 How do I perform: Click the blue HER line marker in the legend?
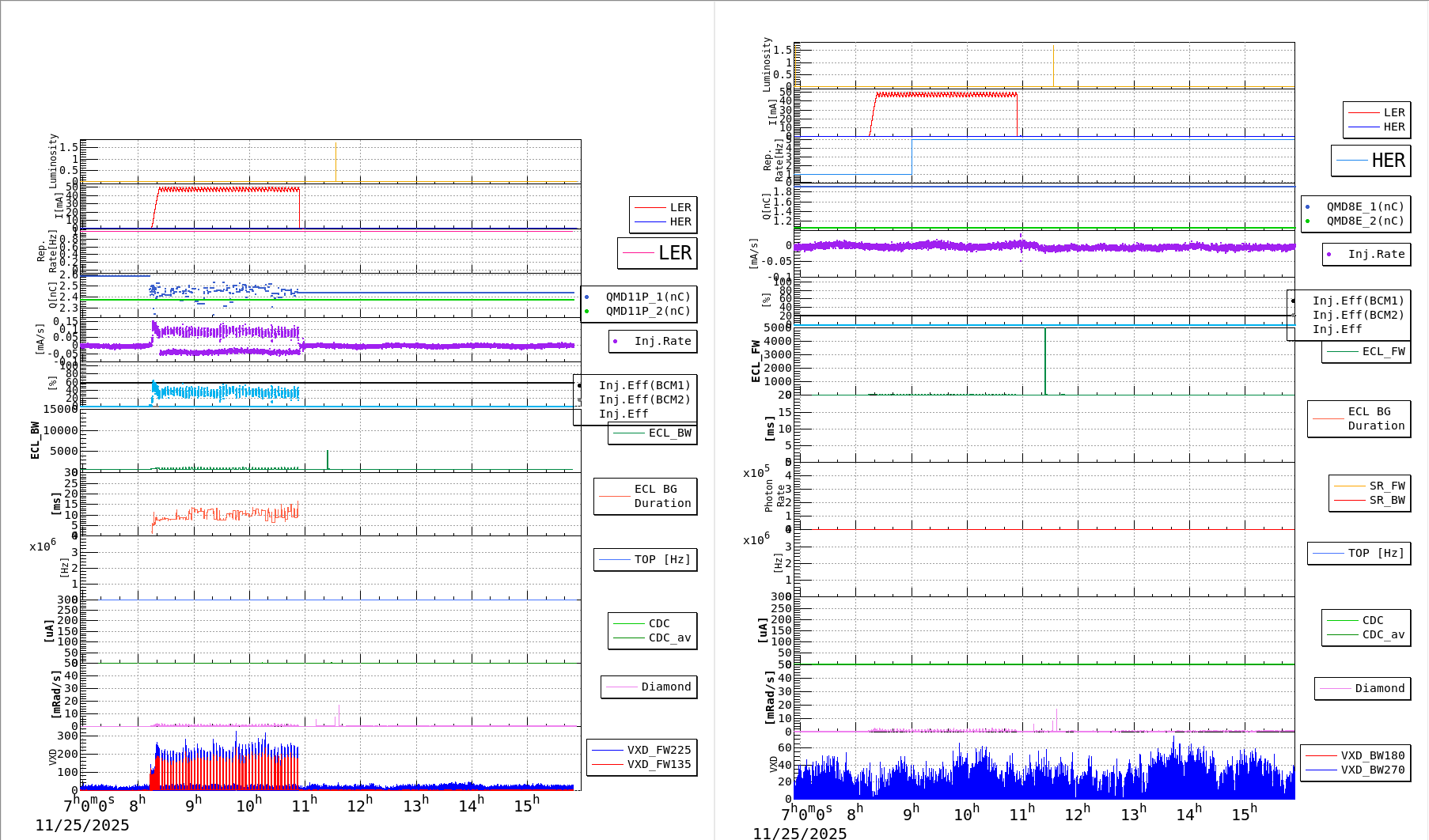point(650,221)
